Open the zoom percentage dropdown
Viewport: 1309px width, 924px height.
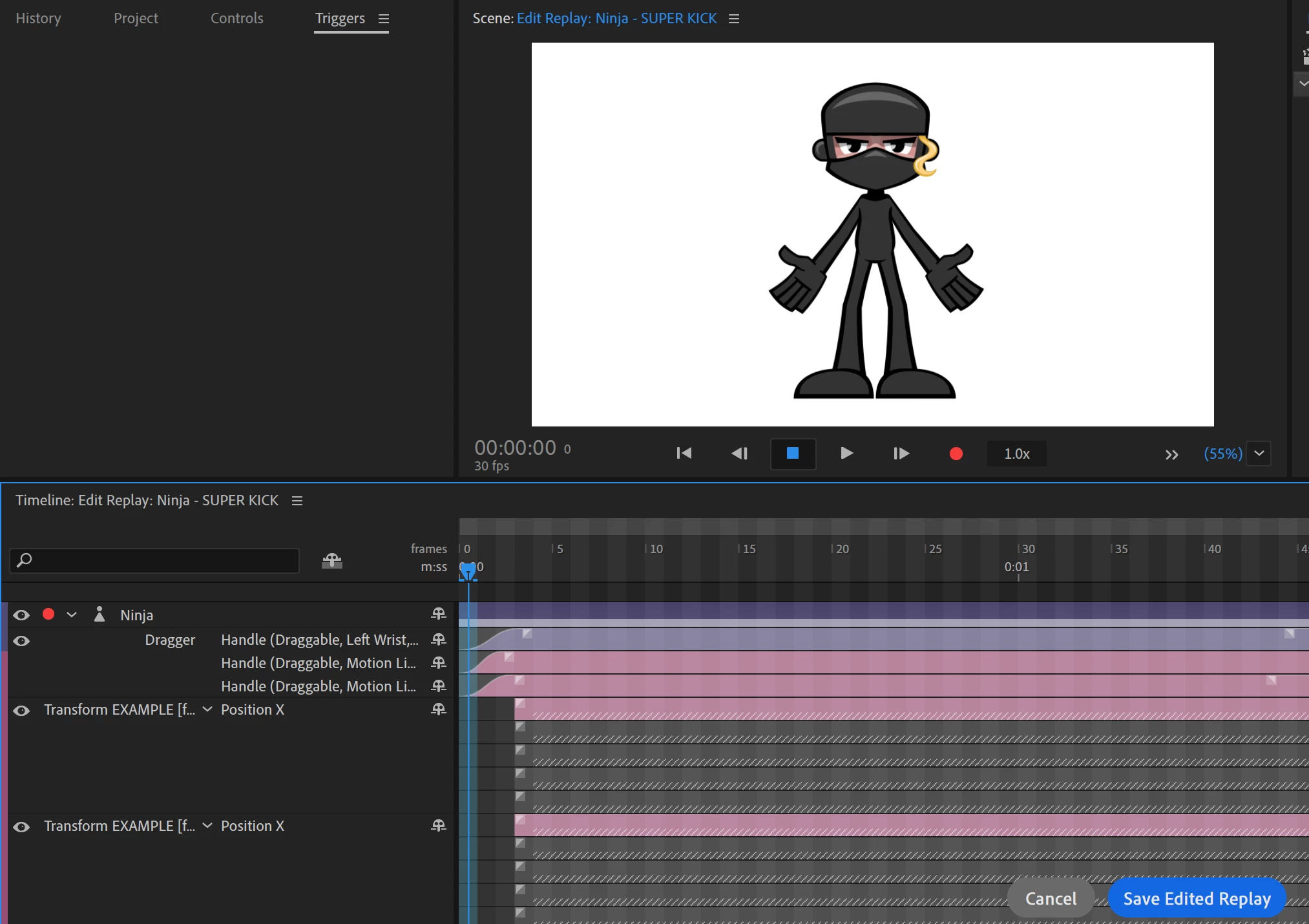(1259, 454)
